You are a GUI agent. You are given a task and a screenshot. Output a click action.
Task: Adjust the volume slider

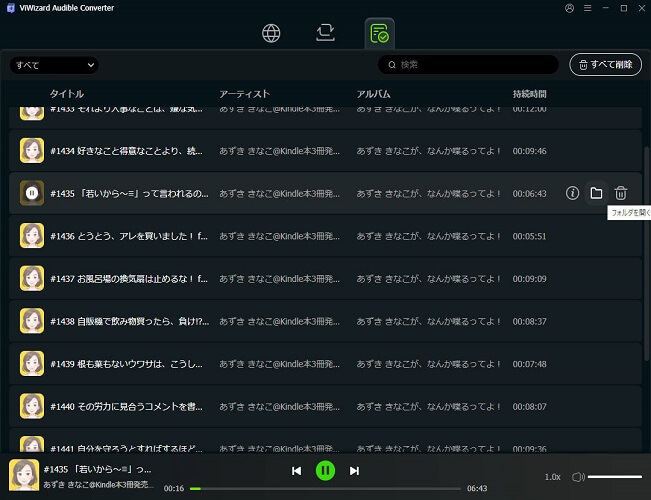click(615, 477)
